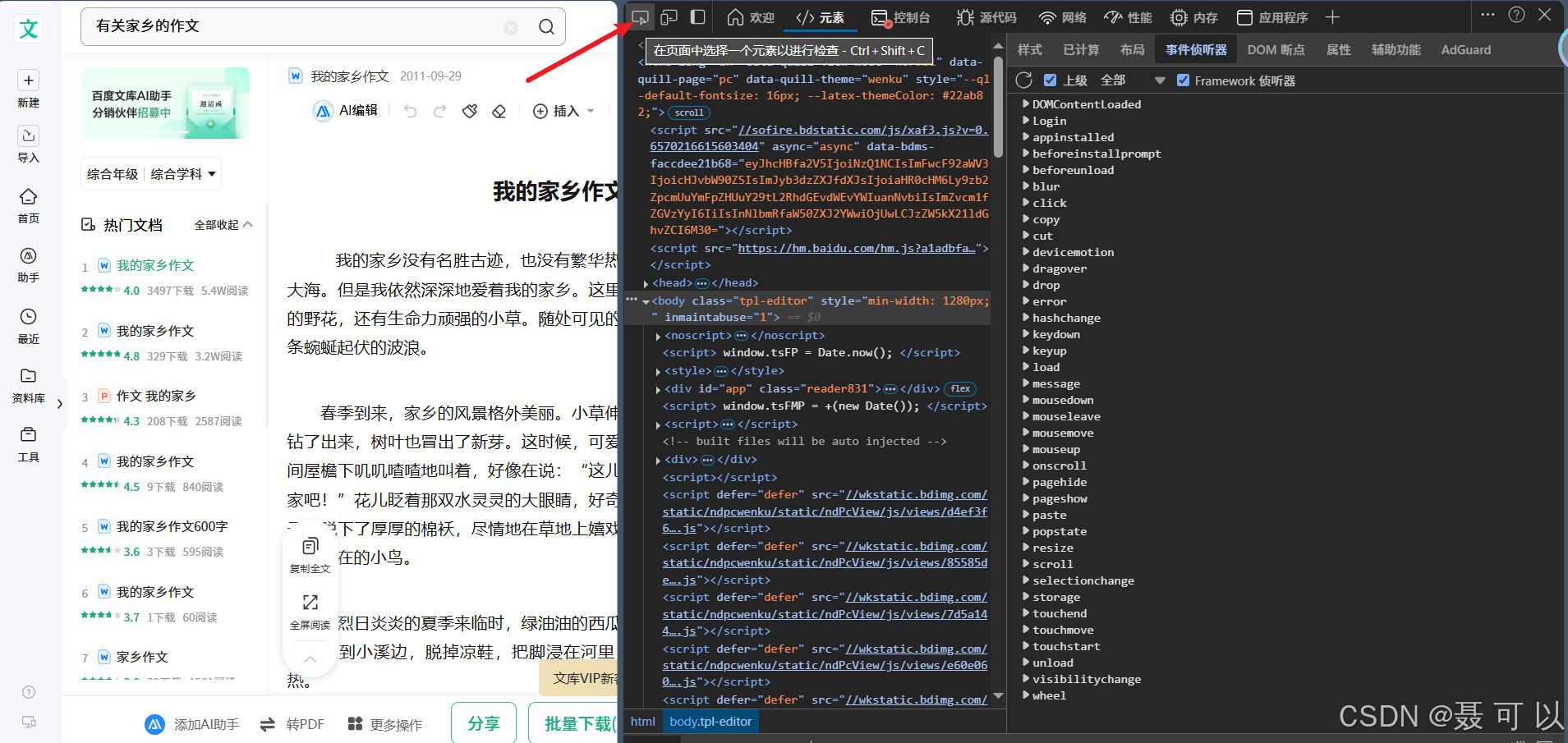Open the 作文 我的家乡 document link
1568x743 pixels.
click(156, 396)
